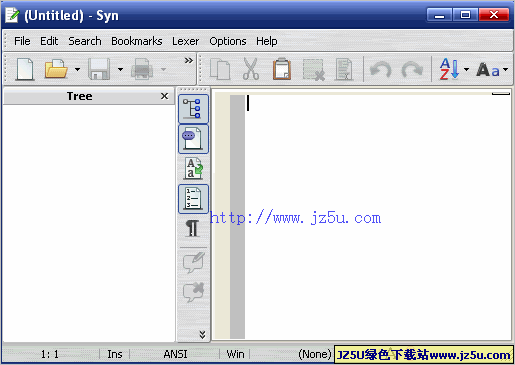The width and height of the screenshot is (515, 365).
Task: Open the Edit menu
Action: pos(49,41)
